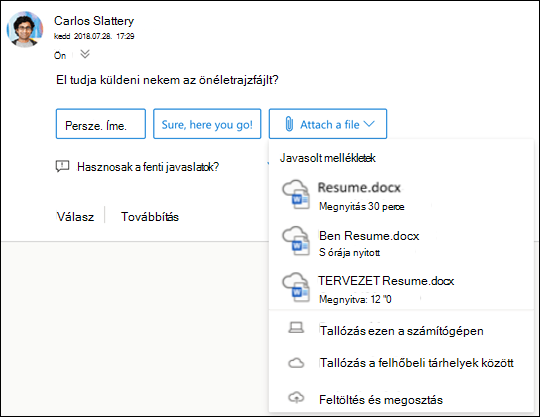This screenshot has height=417, width=540.
Task: Click the sender name Carlos Slattery
Action: (x=94, y=21)
